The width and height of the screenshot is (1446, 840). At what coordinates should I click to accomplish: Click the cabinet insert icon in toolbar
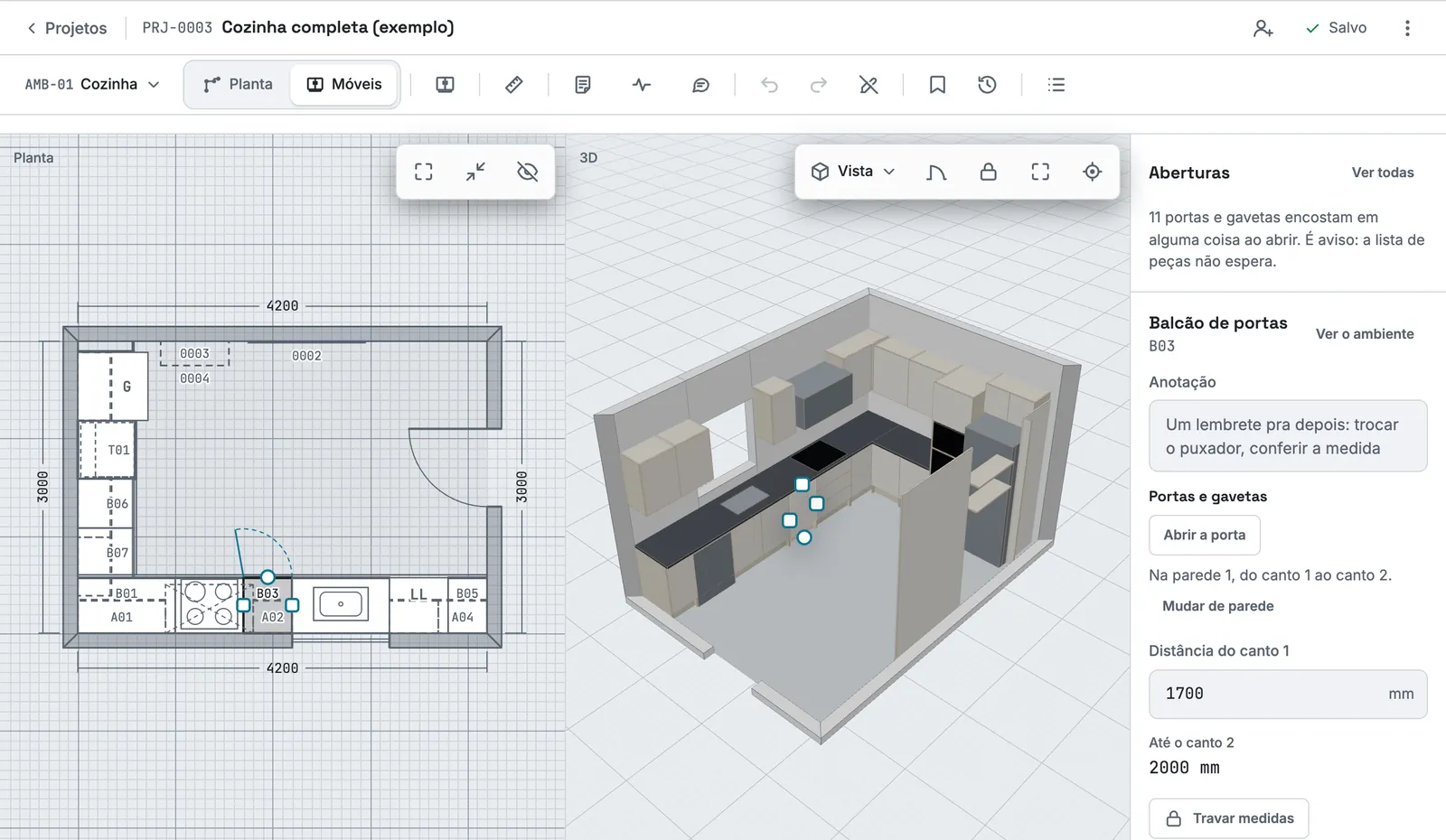pos(445,85)
